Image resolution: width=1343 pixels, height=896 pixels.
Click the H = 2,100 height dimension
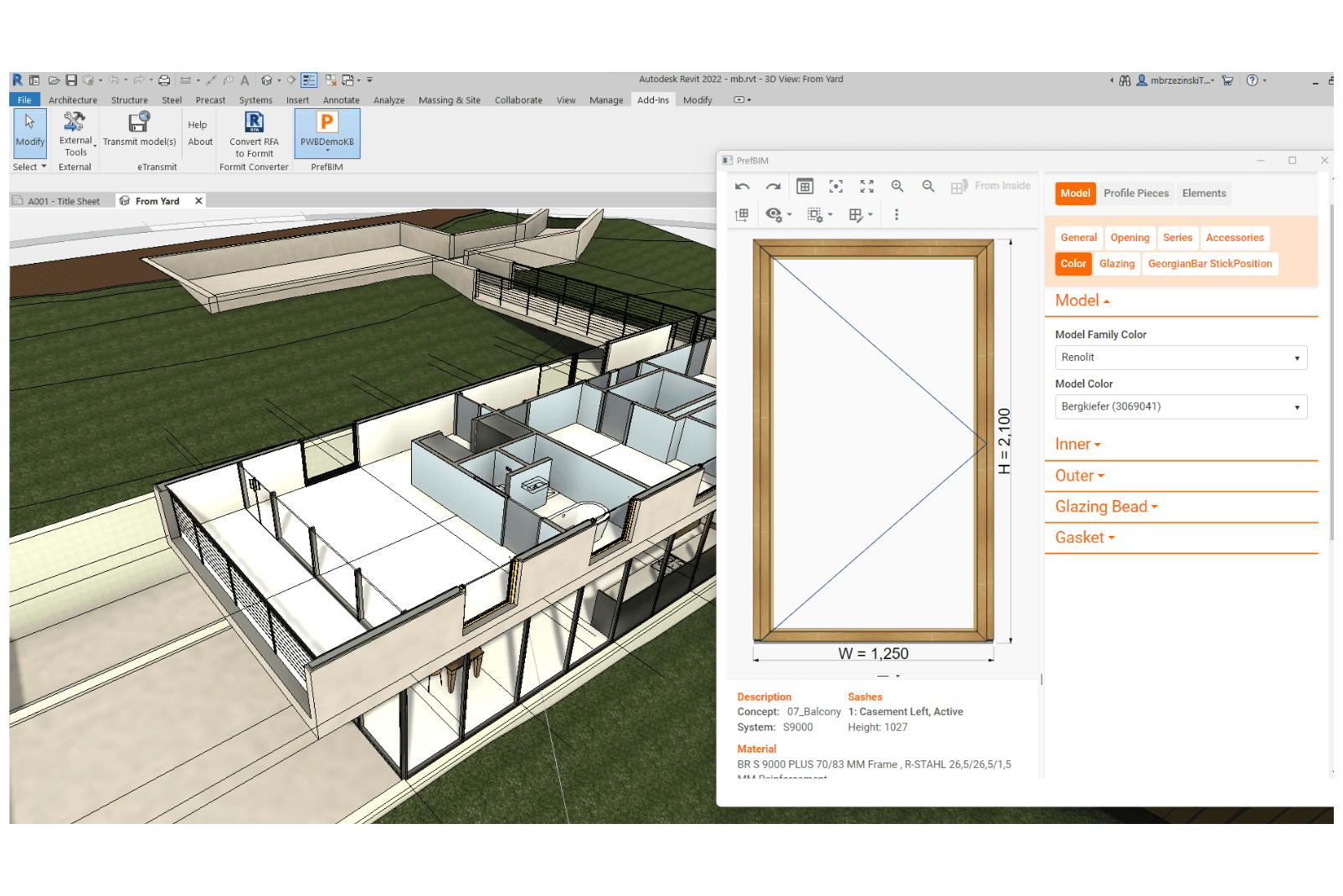[x=1004, y=441]
